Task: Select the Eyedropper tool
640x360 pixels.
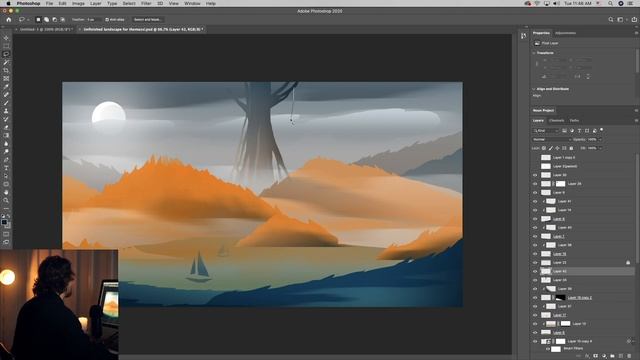Action: [x=6, y=87]
